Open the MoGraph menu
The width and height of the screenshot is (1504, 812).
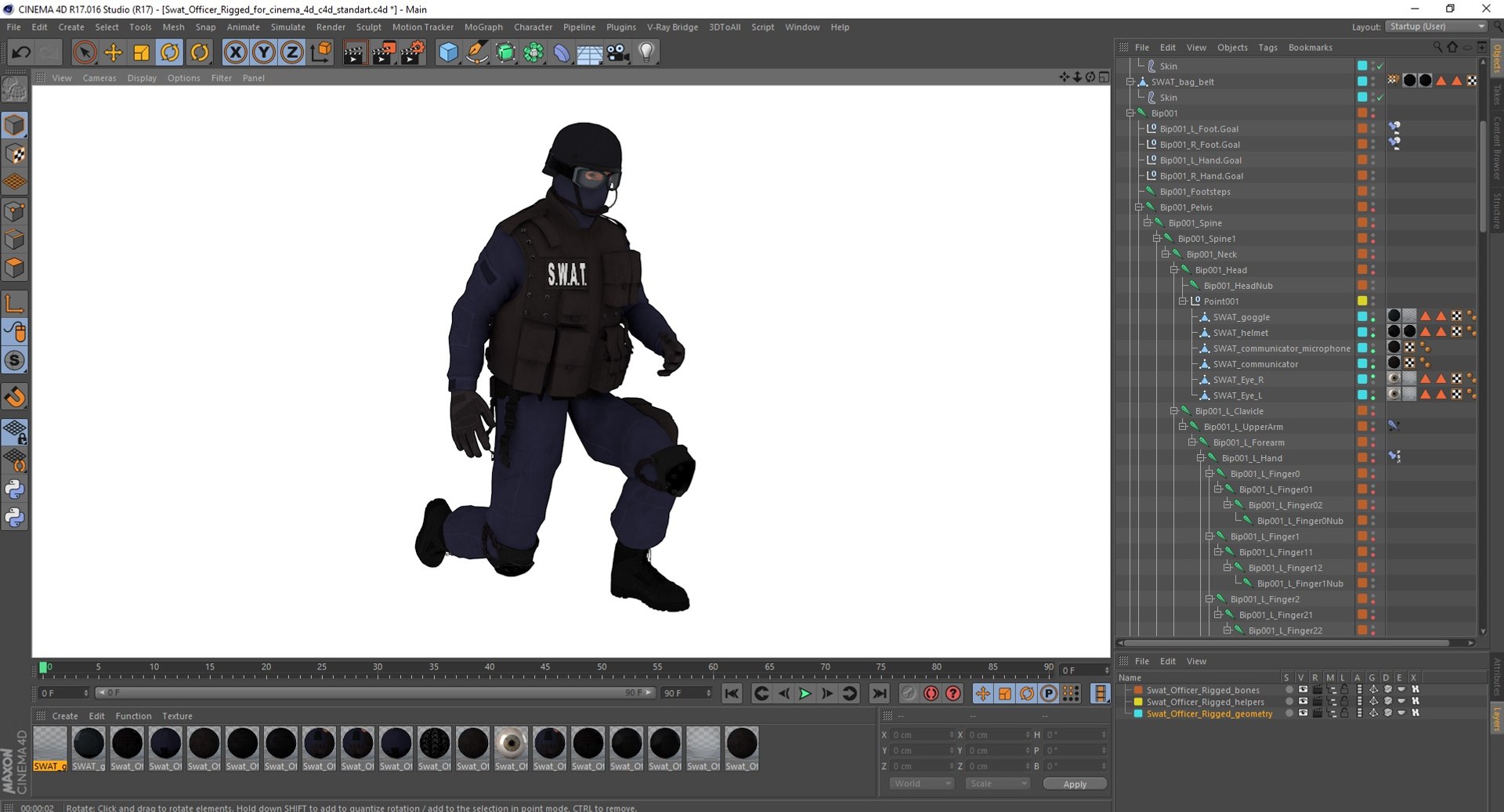point(483,27)
